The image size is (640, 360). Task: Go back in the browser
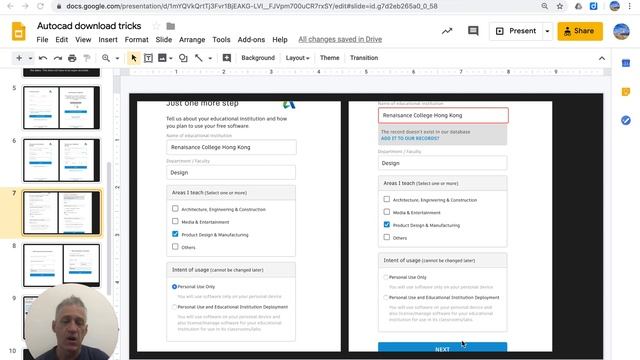coord(10,6)
